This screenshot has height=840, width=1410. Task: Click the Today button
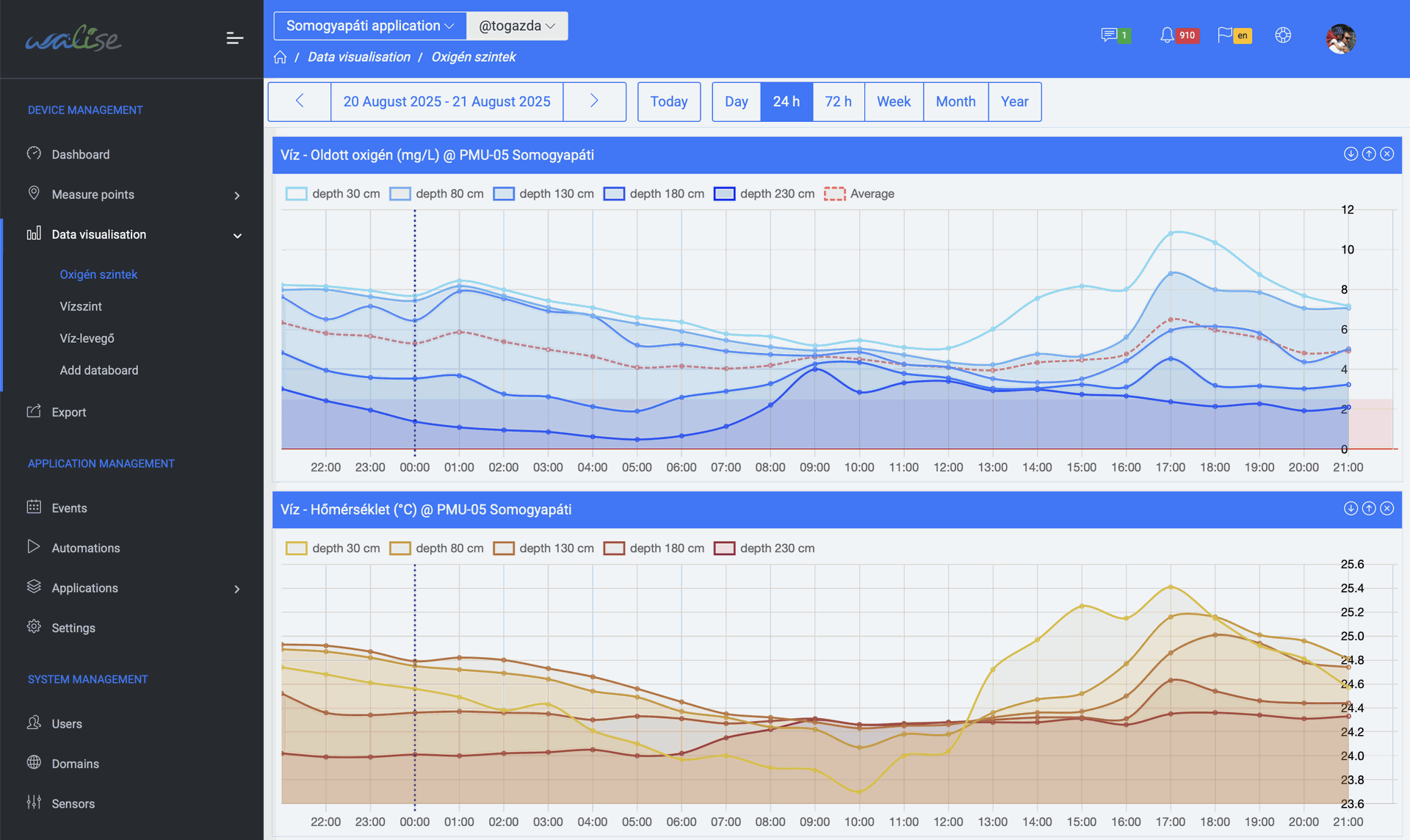tap(668, 101)
